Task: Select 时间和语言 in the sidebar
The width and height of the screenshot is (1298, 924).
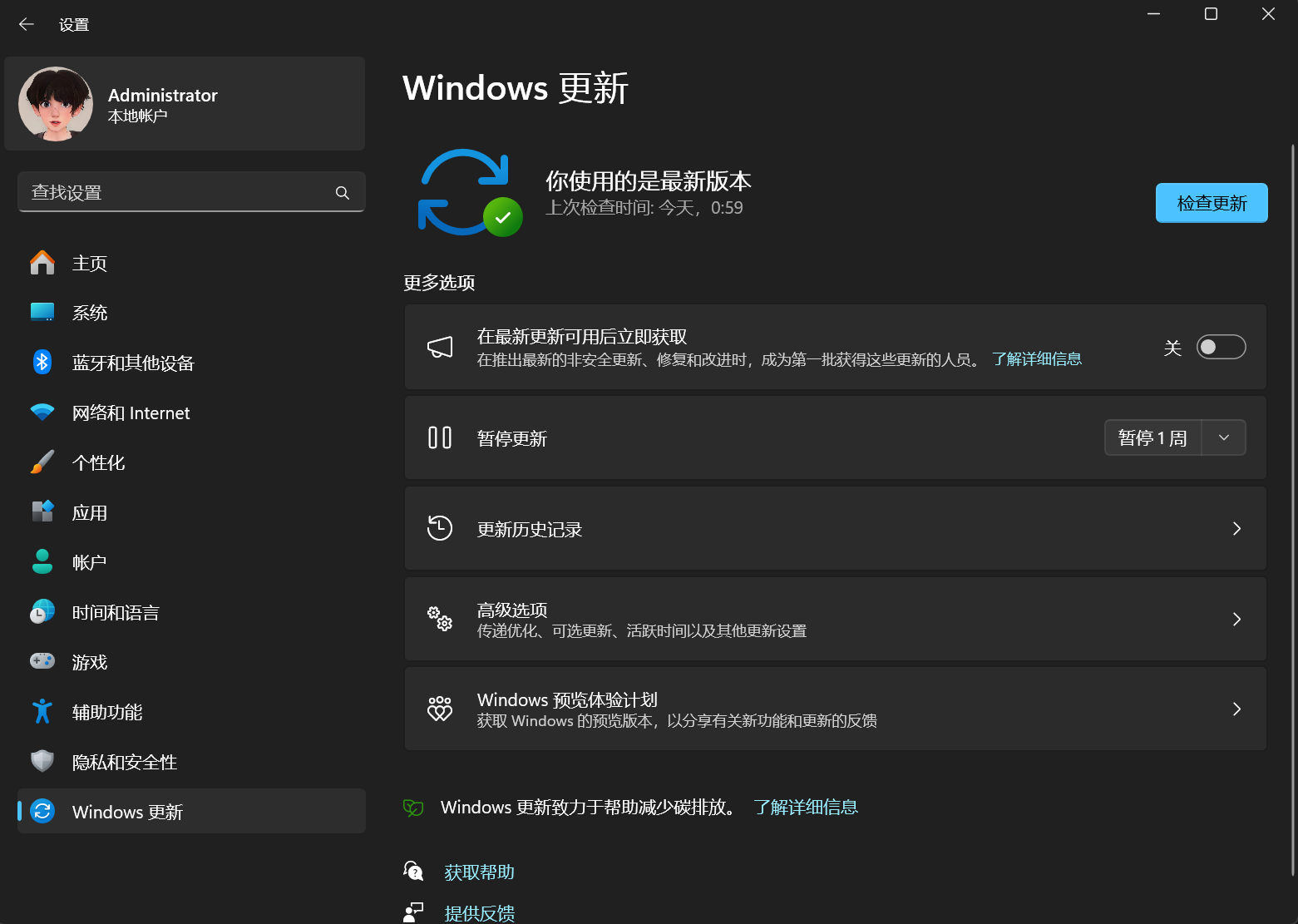Action: click(x=191, y=612)
